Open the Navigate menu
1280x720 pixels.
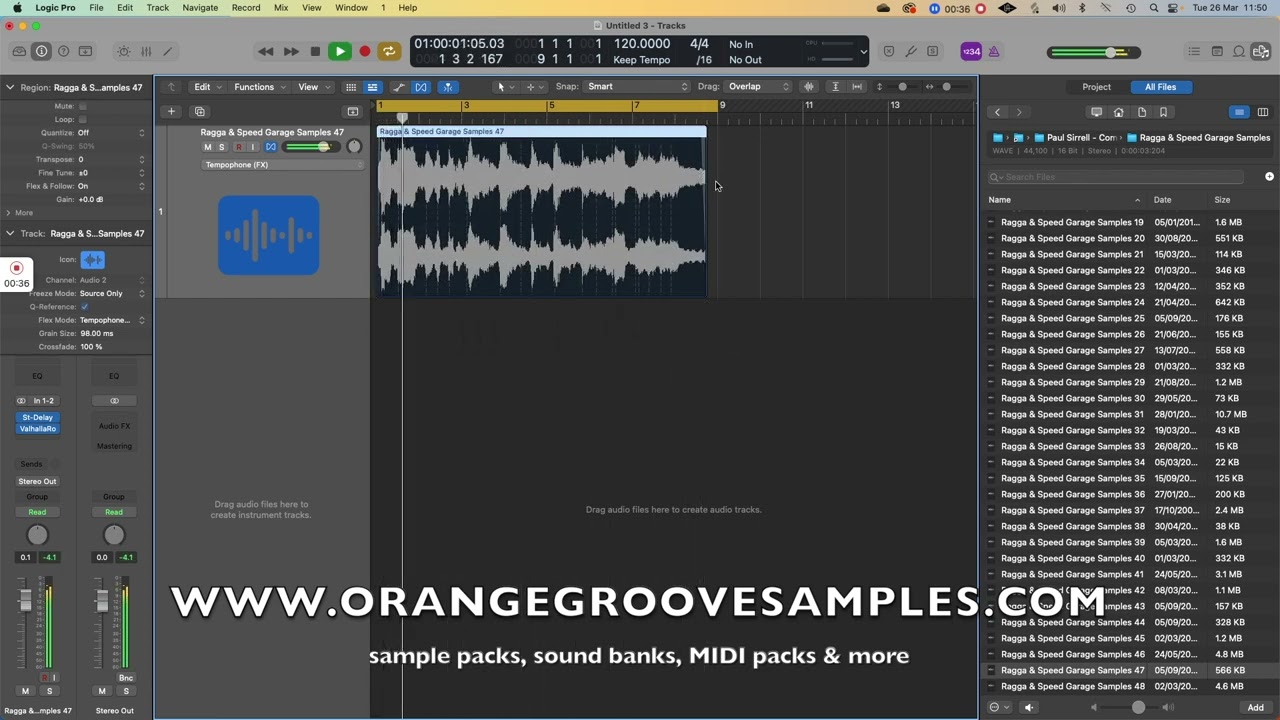pos(200,8)
